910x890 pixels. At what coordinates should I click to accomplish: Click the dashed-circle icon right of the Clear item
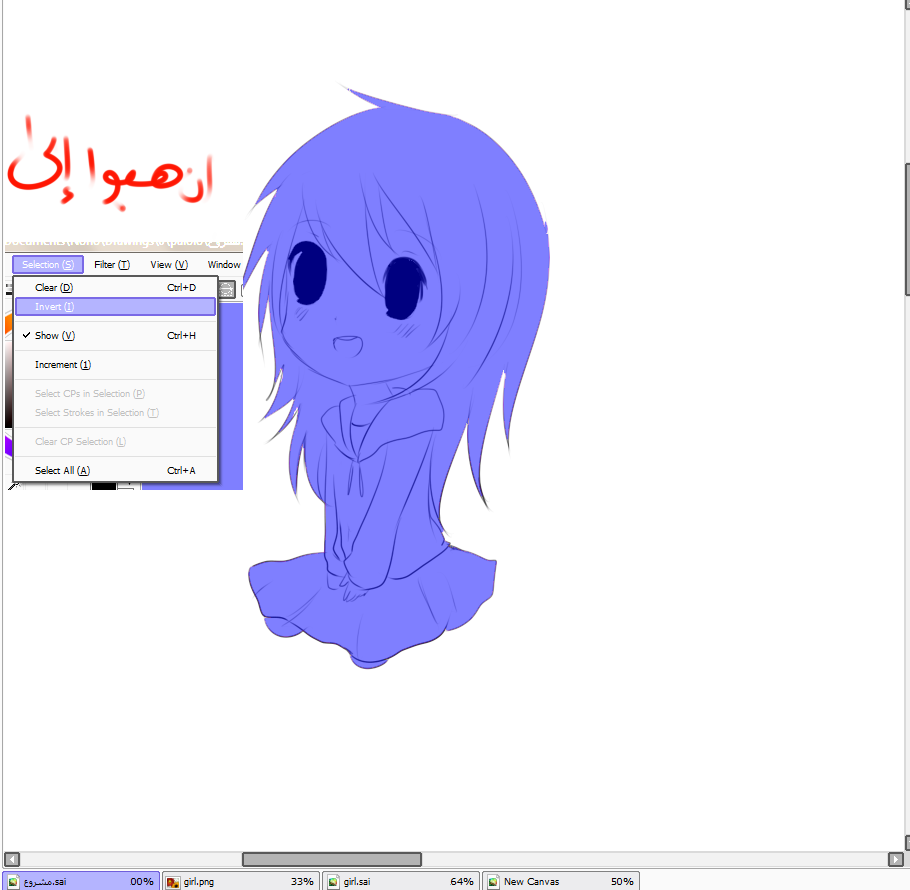pyautogui.click(x=227, y=290)
